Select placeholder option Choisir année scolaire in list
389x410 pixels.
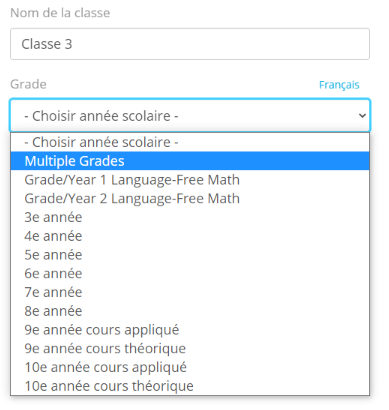pos(190,142)
